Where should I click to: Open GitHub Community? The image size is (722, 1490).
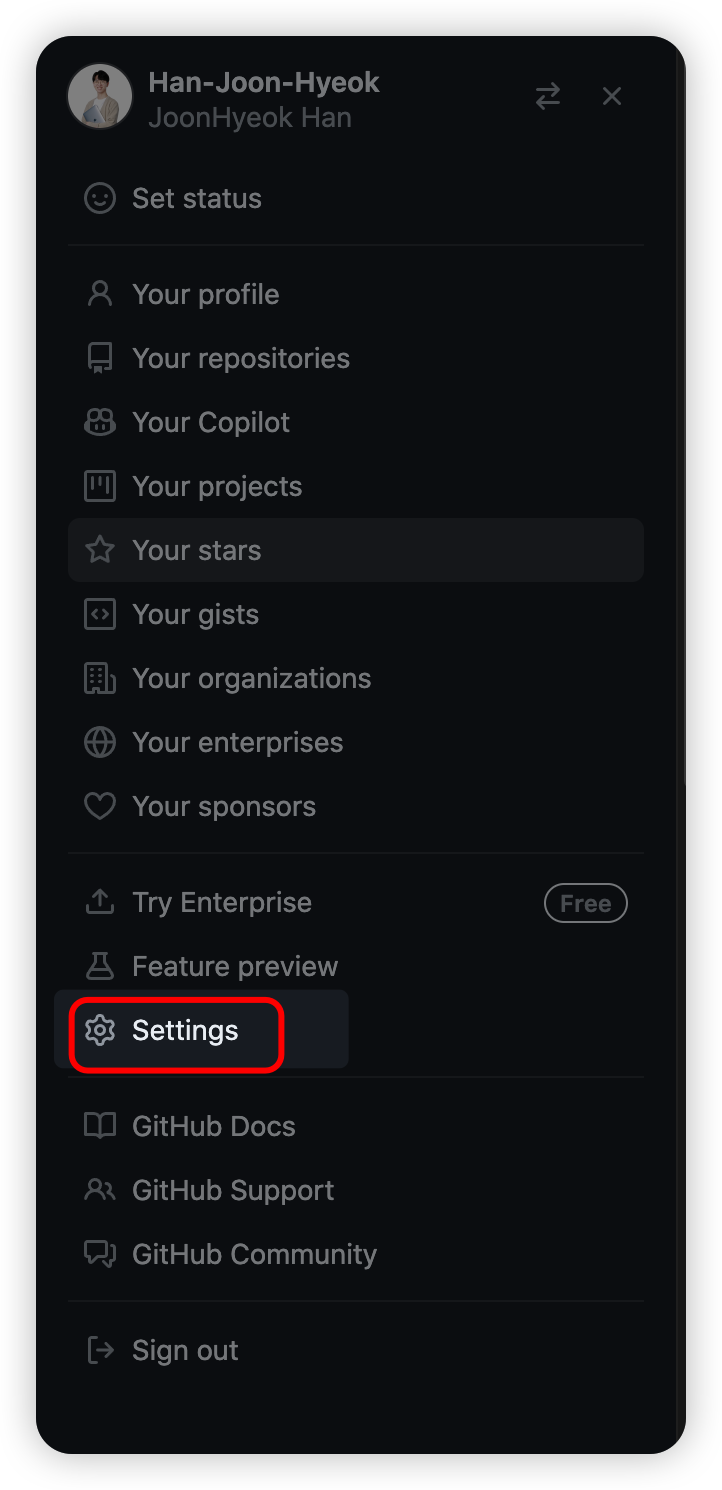[x=253, y=1254]
